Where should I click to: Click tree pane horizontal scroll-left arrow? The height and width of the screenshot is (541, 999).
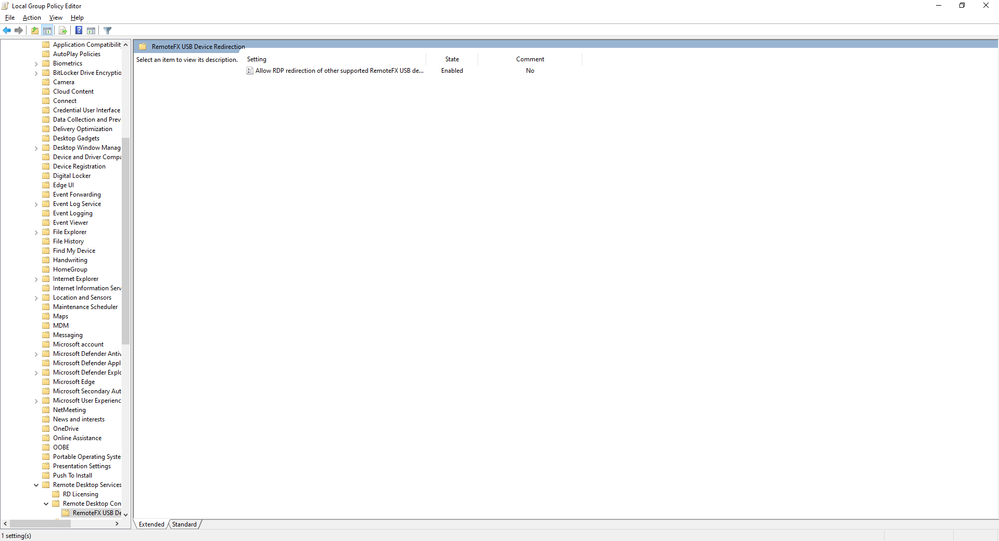6,524
